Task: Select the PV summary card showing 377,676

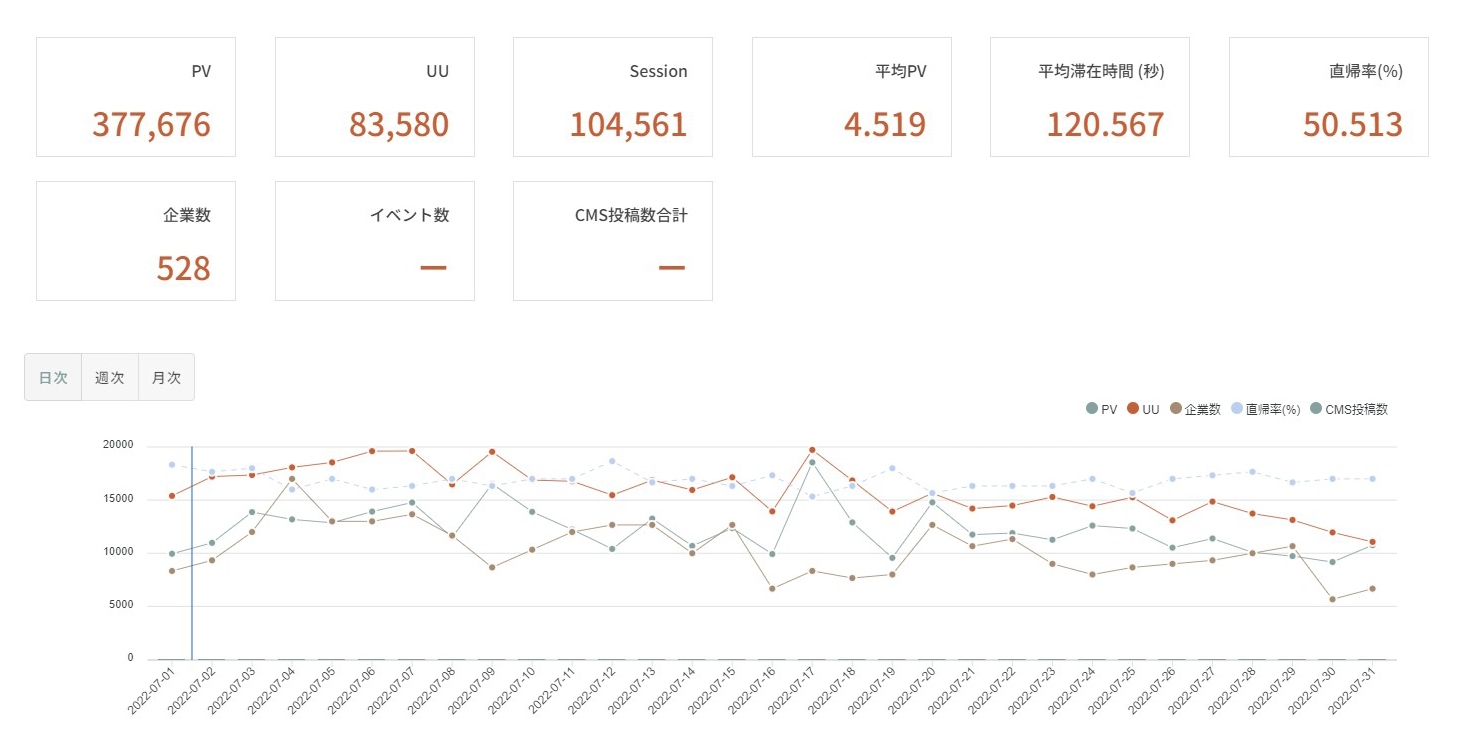Action: pos(136,97)
